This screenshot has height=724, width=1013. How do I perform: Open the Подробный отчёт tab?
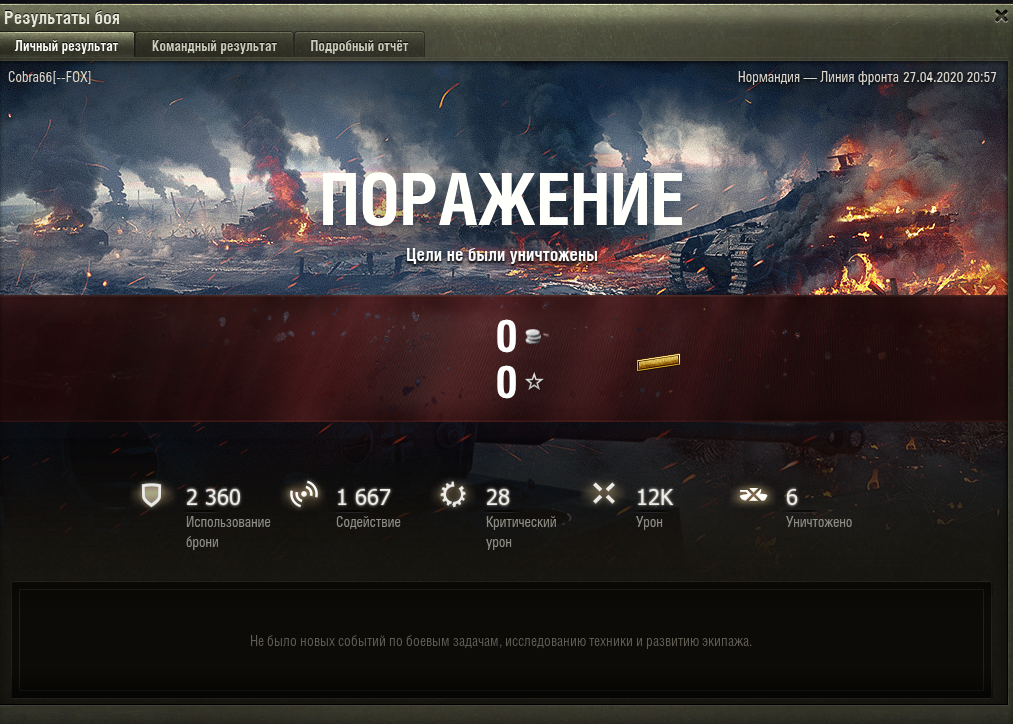tap(359, 46)
